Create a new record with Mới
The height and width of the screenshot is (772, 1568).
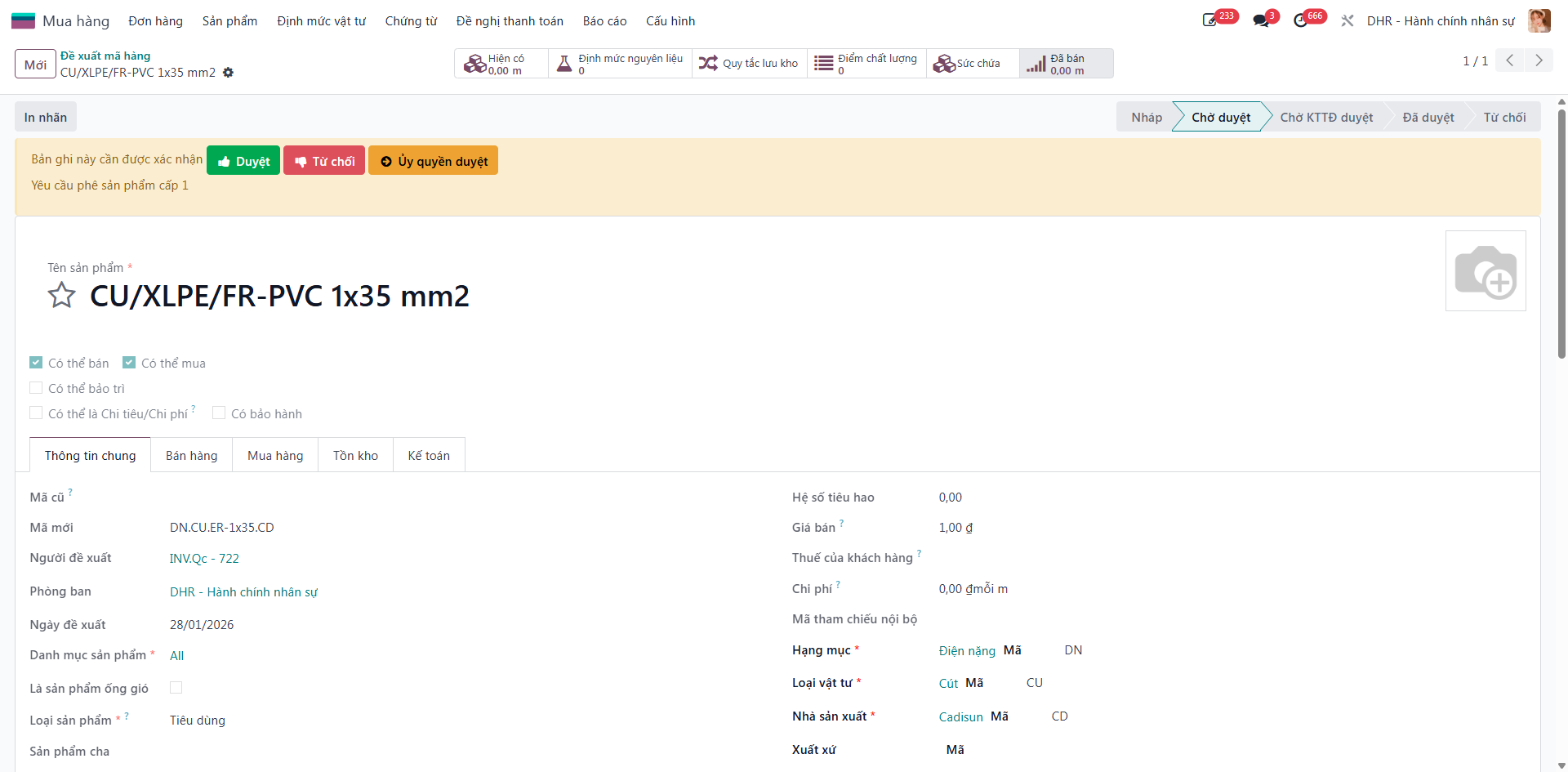tap(35, 64)
